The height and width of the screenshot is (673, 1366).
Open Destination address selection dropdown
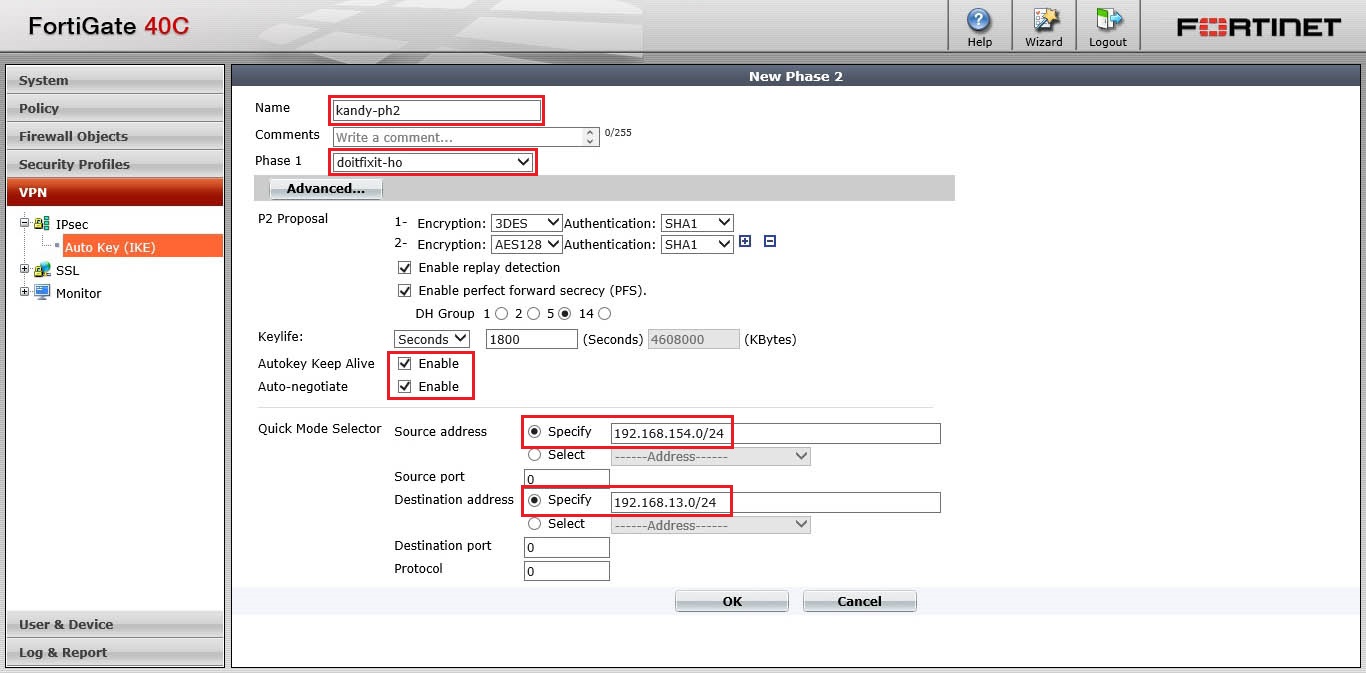711,525
